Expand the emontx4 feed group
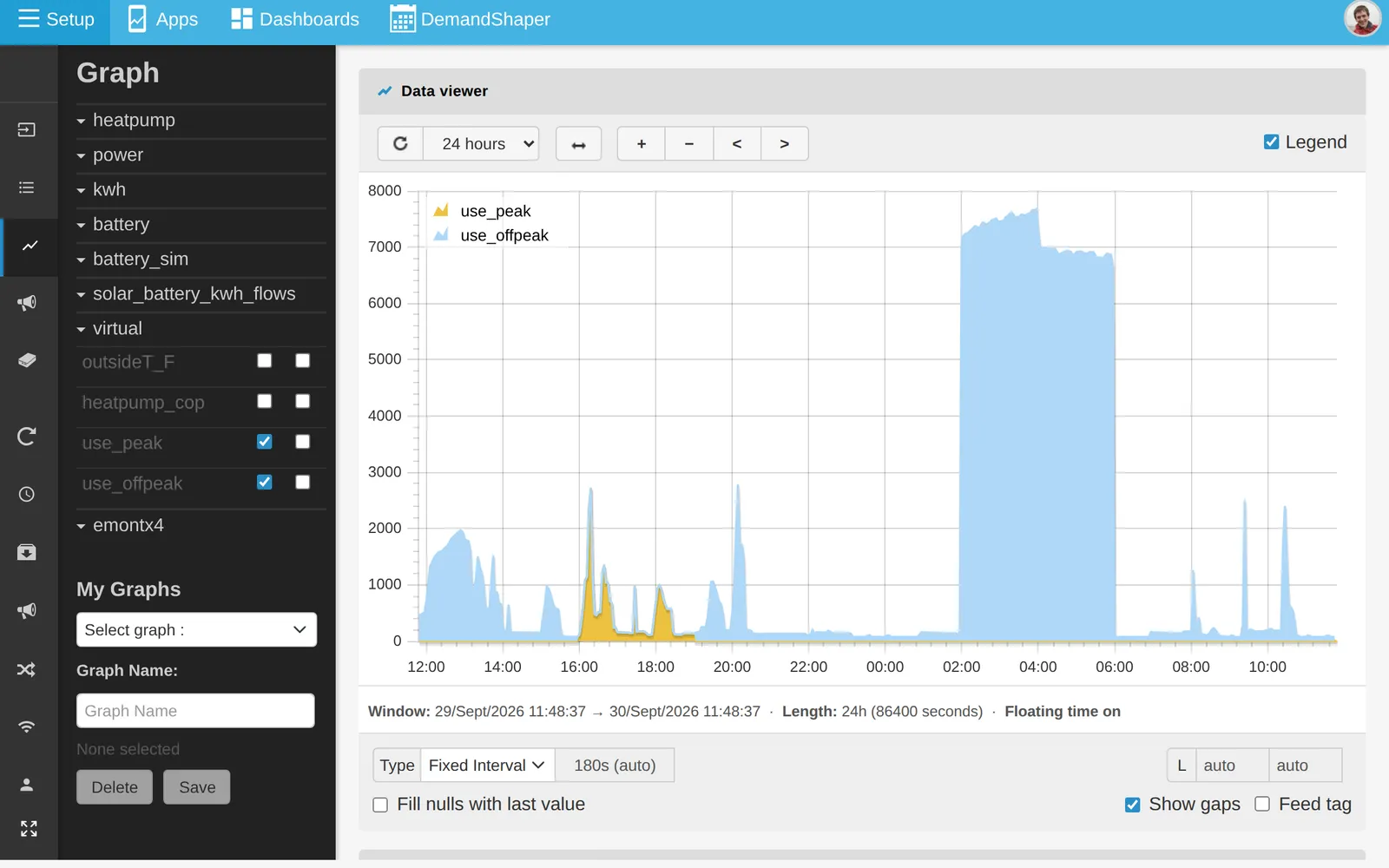The image size is (1389, 868). click(x=201, y=526)
